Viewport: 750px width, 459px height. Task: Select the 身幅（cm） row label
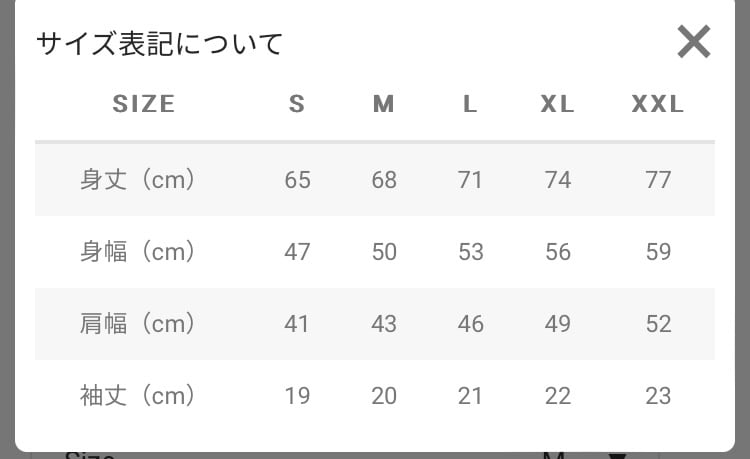[137, 252]
